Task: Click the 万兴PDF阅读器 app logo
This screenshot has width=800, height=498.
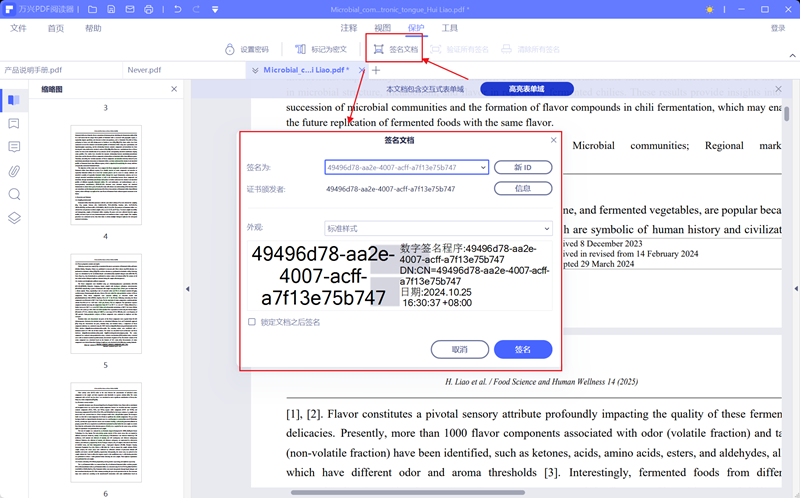Action: [x=9, y=9]
